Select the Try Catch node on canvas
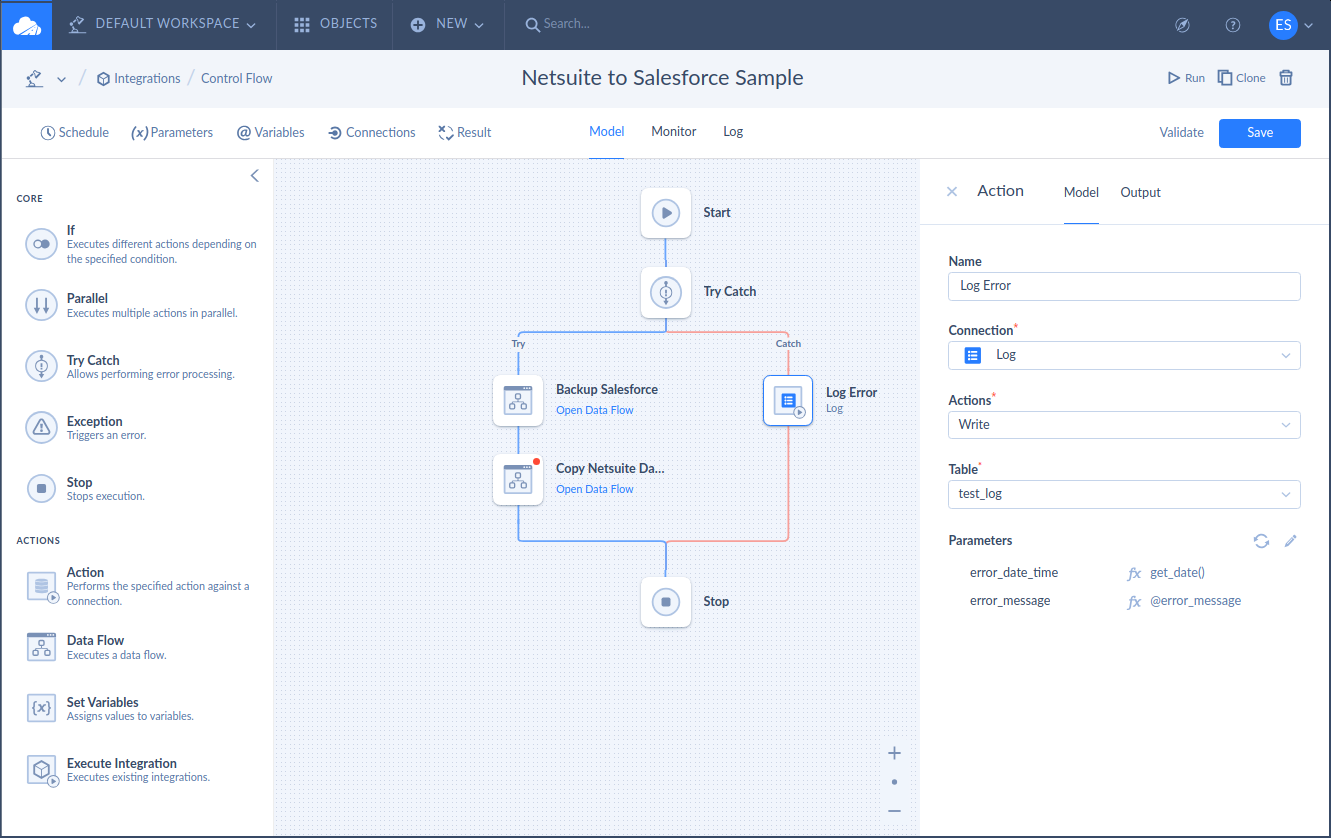1331x838 pixels. (x=666, y=291)
